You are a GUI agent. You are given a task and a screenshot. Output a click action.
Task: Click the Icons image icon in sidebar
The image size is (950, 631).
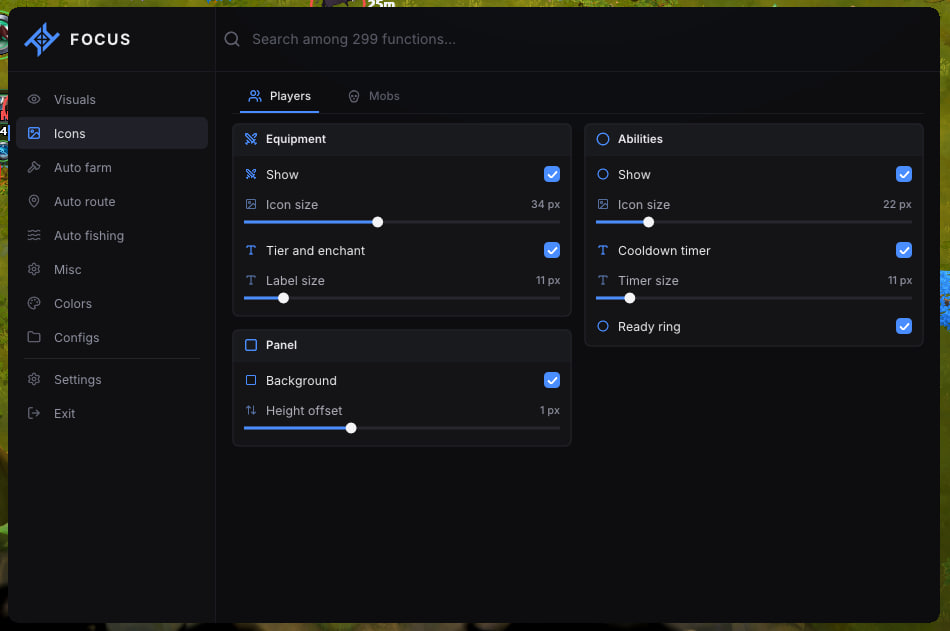click(x=34, y=133)
